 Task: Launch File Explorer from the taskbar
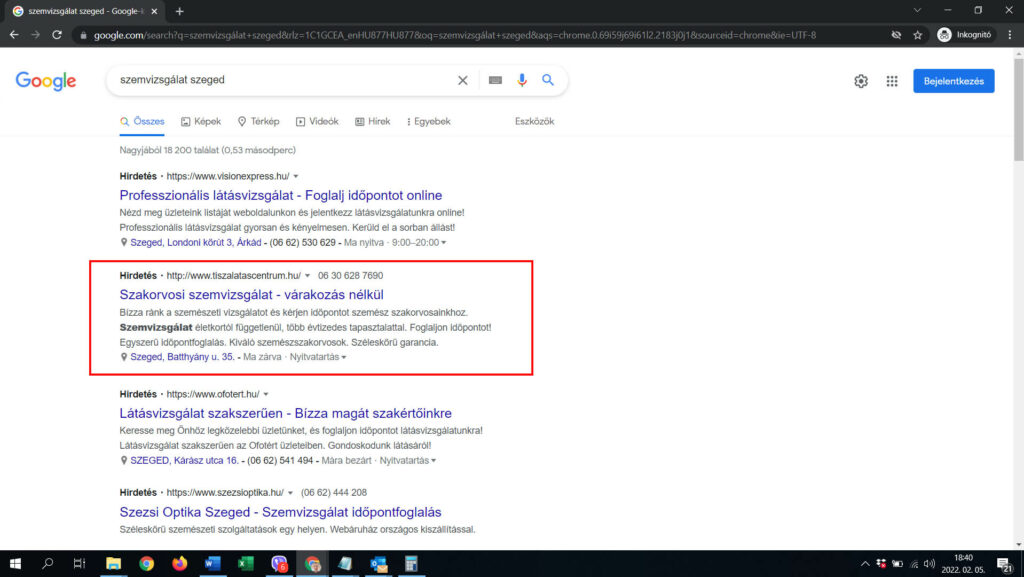[x=114, y=563]
